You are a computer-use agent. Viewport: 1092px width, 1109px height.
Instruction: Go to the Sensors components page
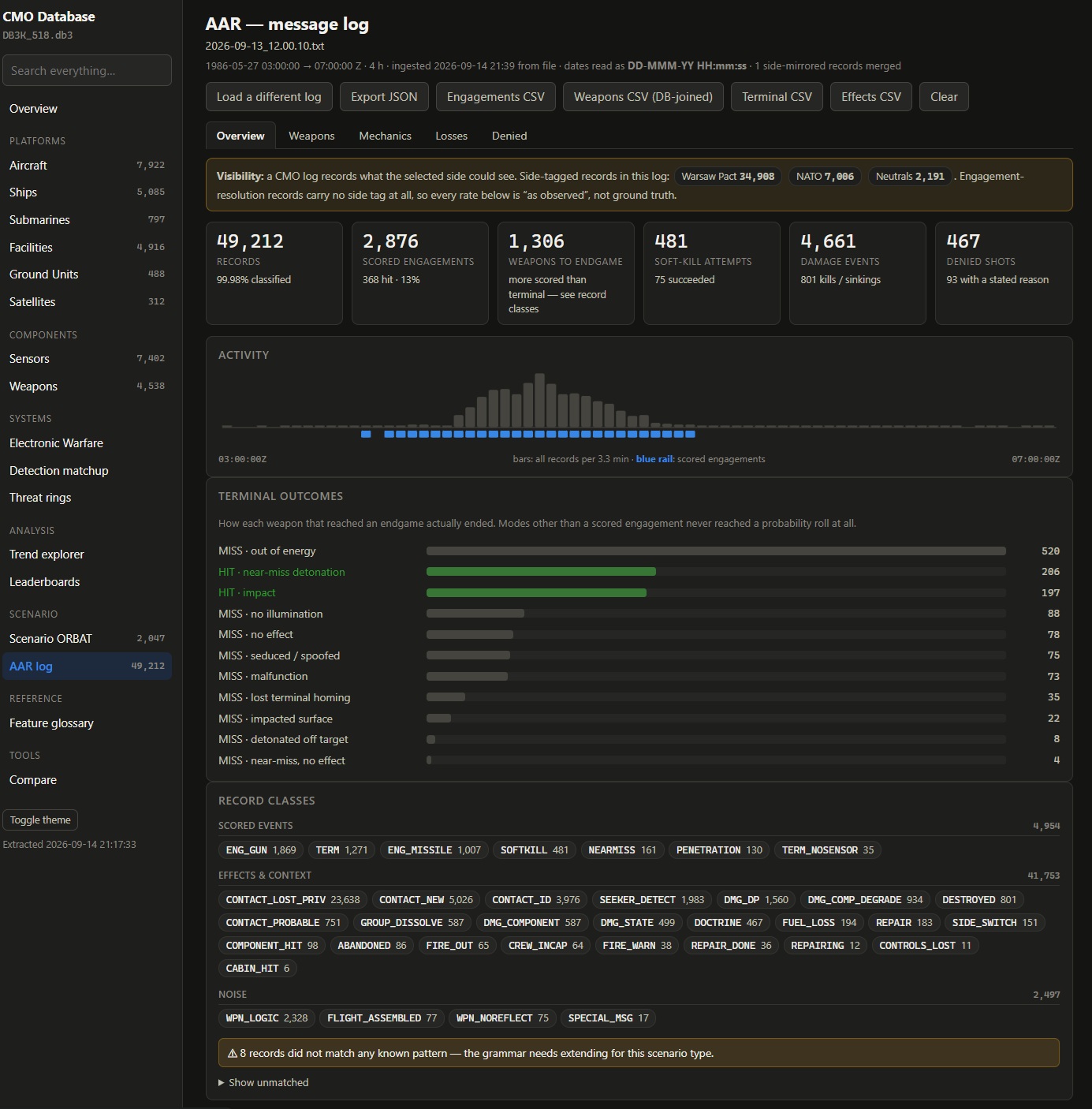pos(87,359)
